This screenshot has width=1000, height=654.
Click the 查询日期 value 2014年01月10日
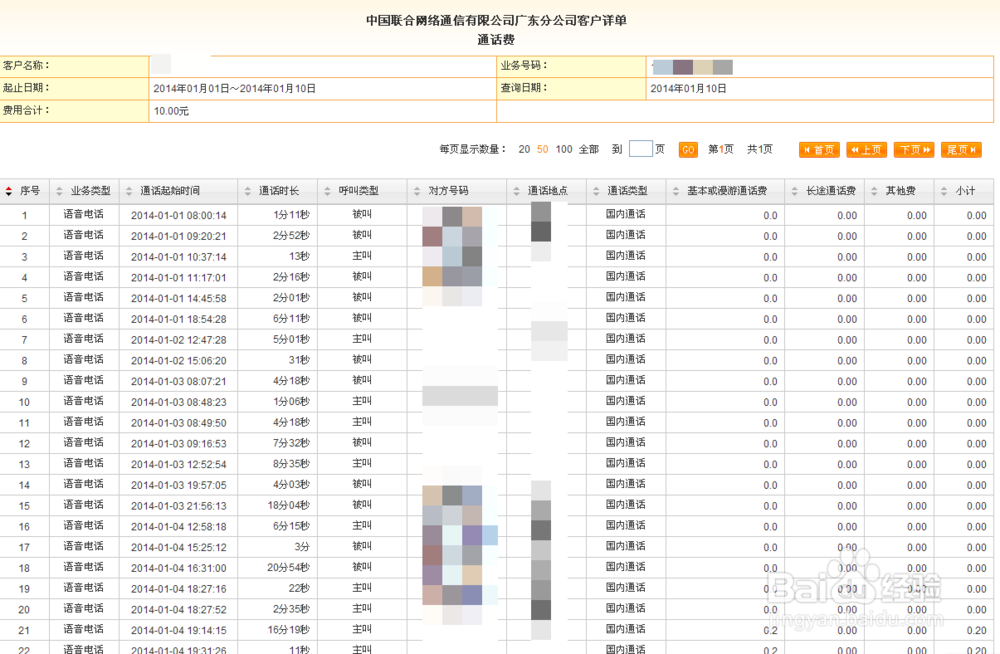688,89
